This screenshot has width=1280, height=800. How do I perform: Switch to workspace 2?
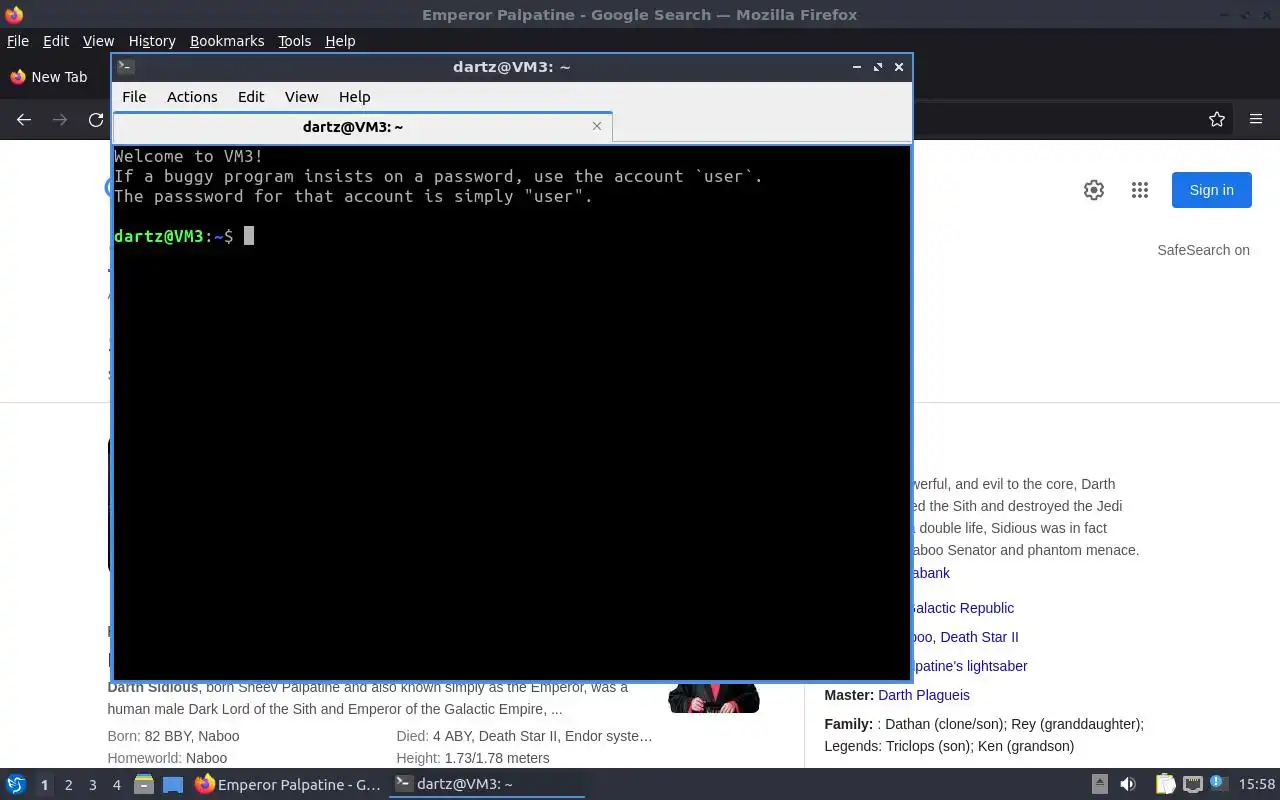68,785
